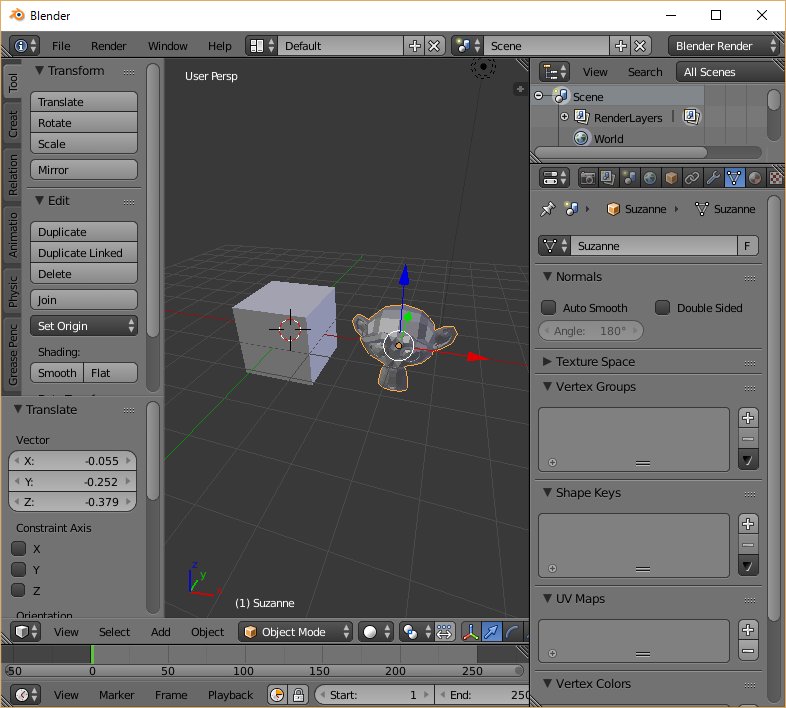Open the File menu
The width and height of the screenshot is (786, 708).
(61, 46)
